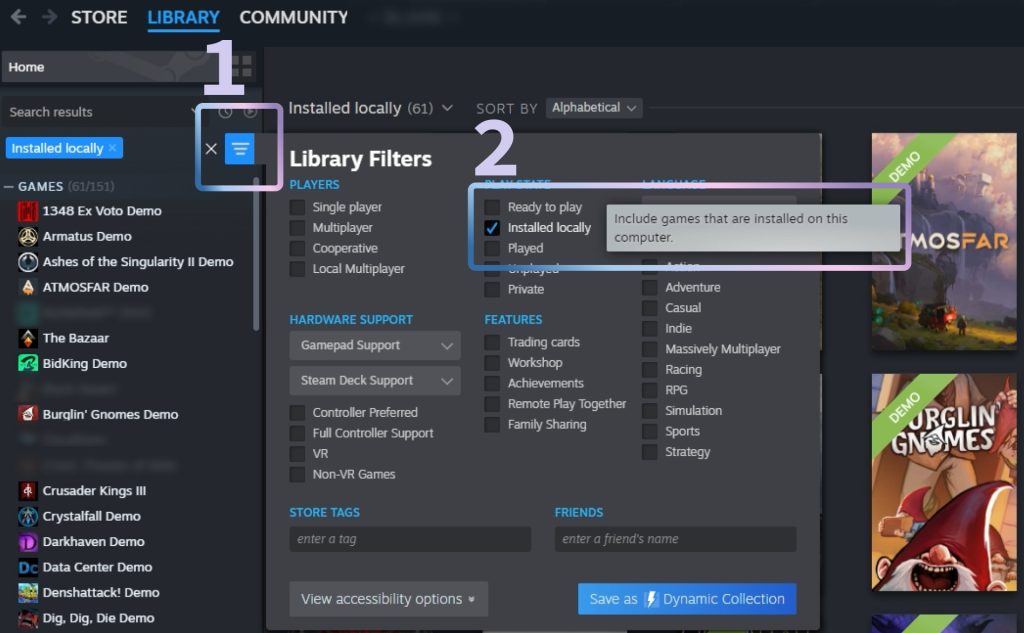Viewport: 1024px width, 633px height.
Task: Click Save as Dynamic Collection button
Action: click(687, 599)
